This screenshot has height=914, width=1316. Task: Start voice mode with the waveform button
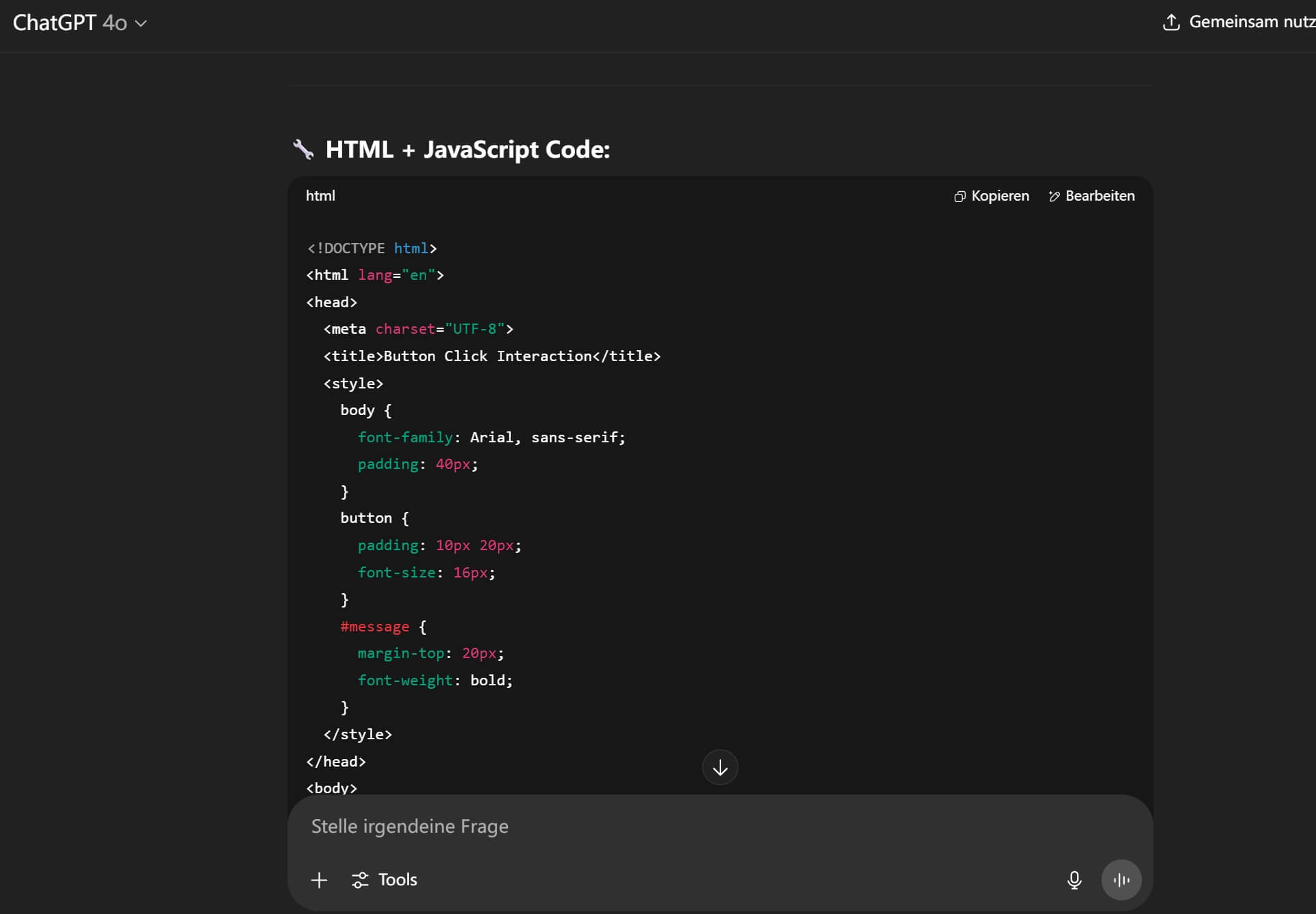coord(1121,880)
